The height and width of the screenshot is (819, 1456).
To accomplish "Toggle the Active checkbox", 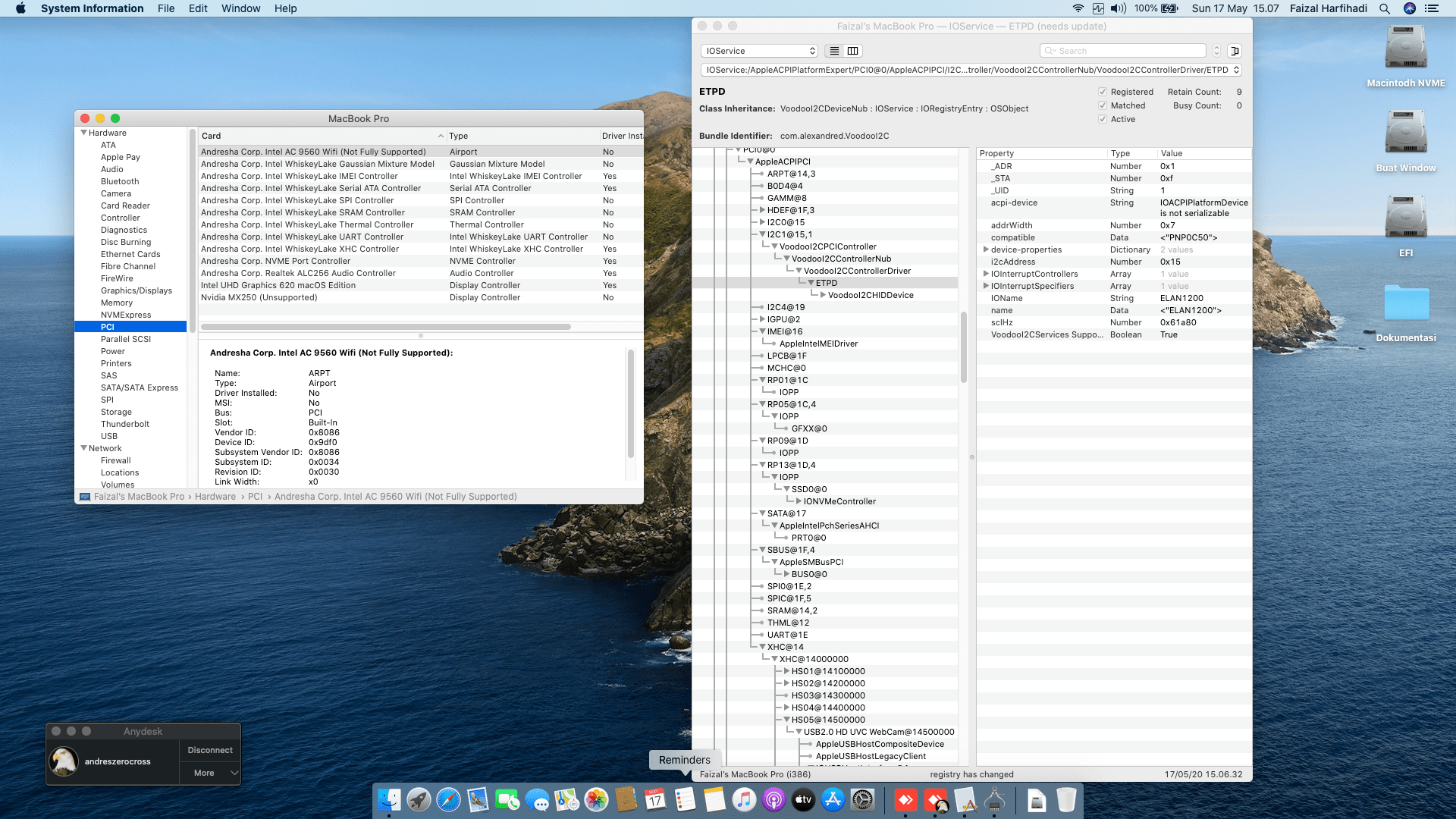I will pyautogui.click(x=1103, y=119).
